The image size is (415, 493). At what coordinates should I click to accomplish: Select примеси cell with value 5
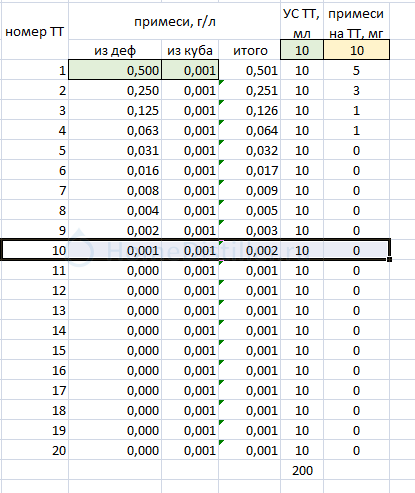(356, 70)
